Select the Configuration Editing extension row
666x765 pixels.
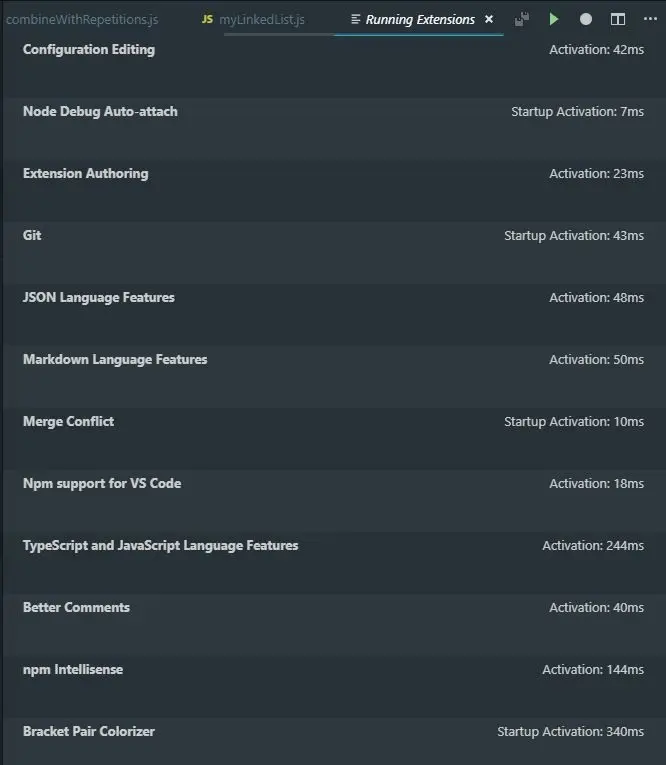[334, 67]
